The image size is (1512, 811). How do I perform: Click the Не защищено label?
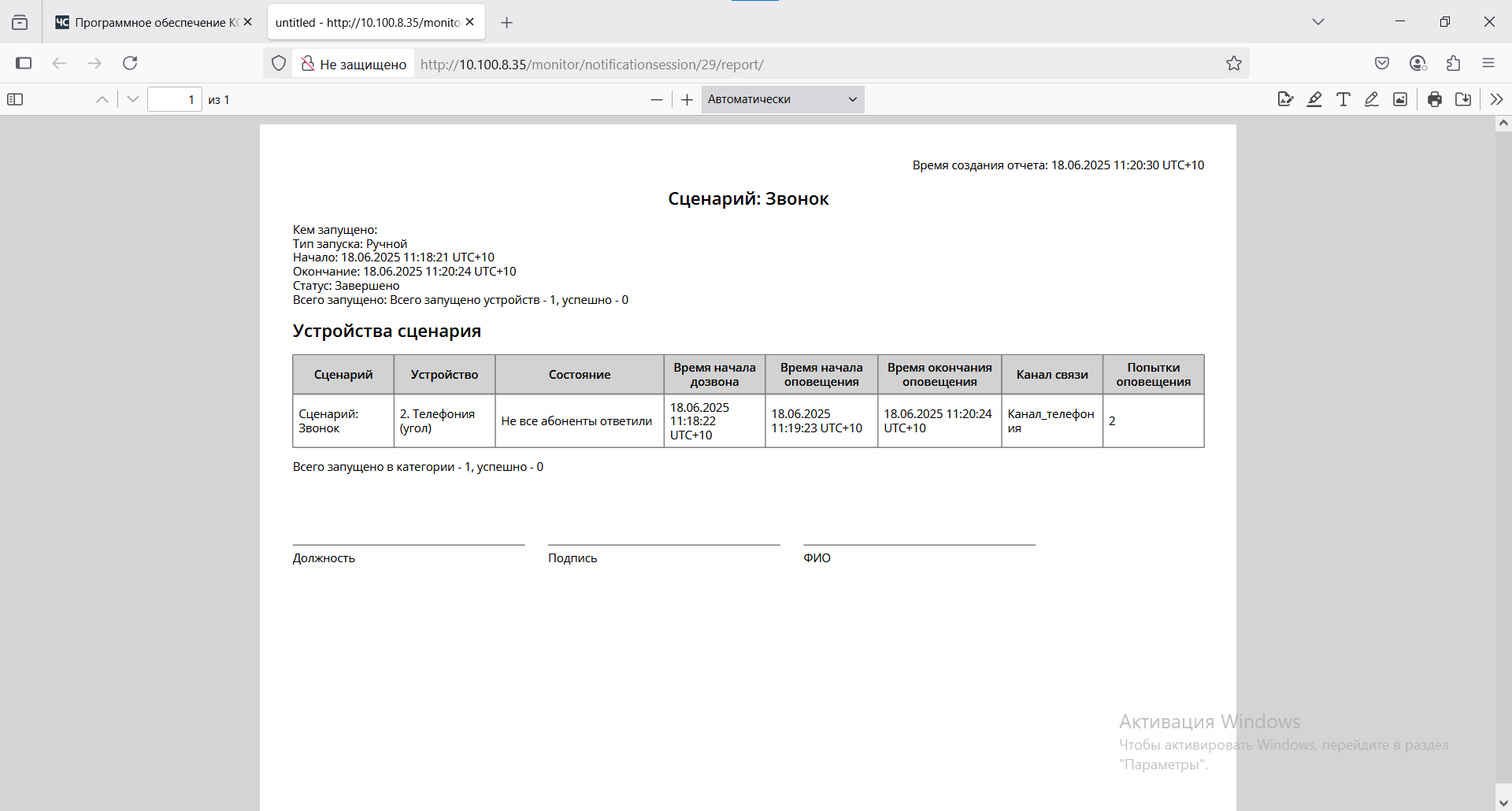(363, 65)
